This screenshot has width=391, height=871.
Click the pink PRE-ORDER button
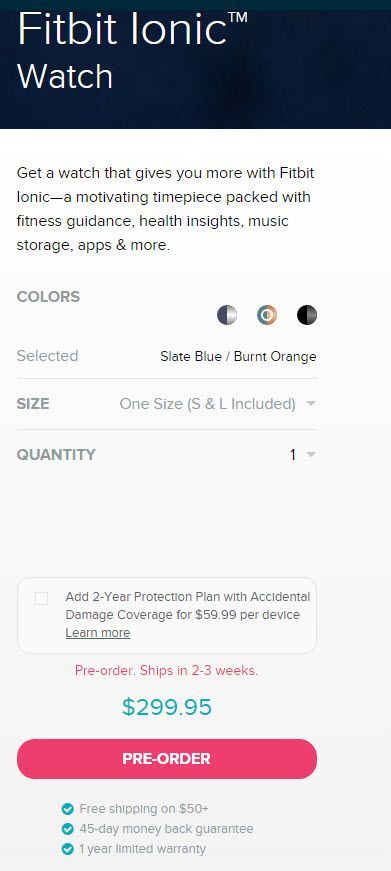click(167, 759)
